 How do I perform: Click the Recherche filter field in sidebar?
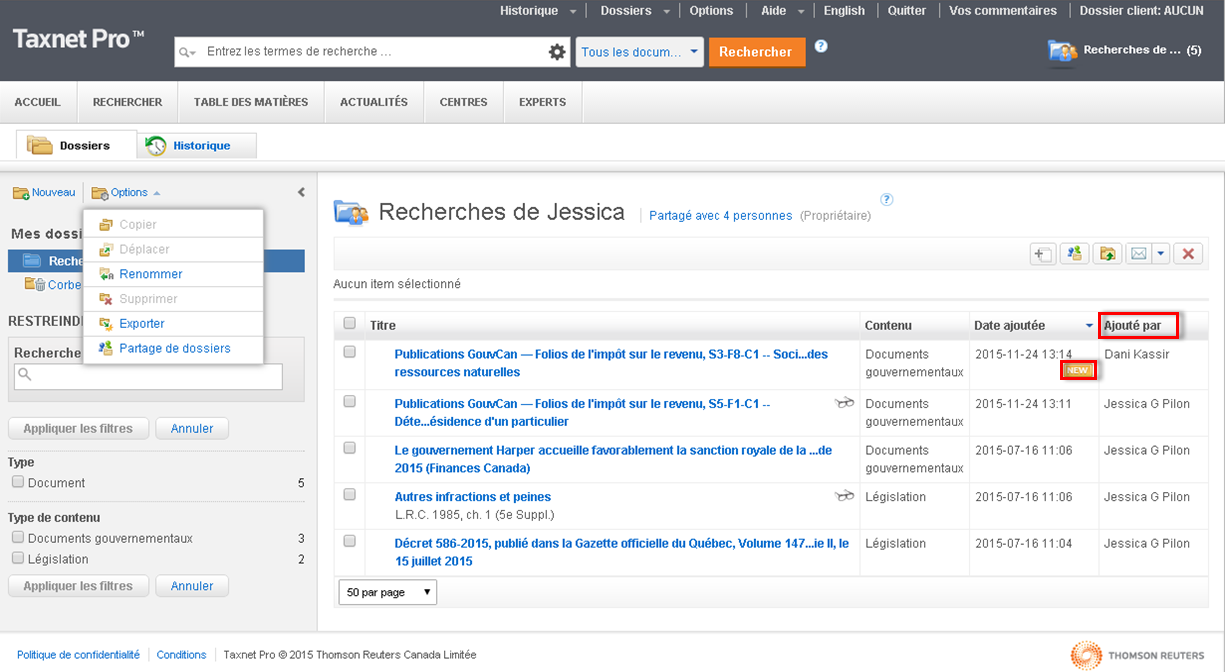148,376
